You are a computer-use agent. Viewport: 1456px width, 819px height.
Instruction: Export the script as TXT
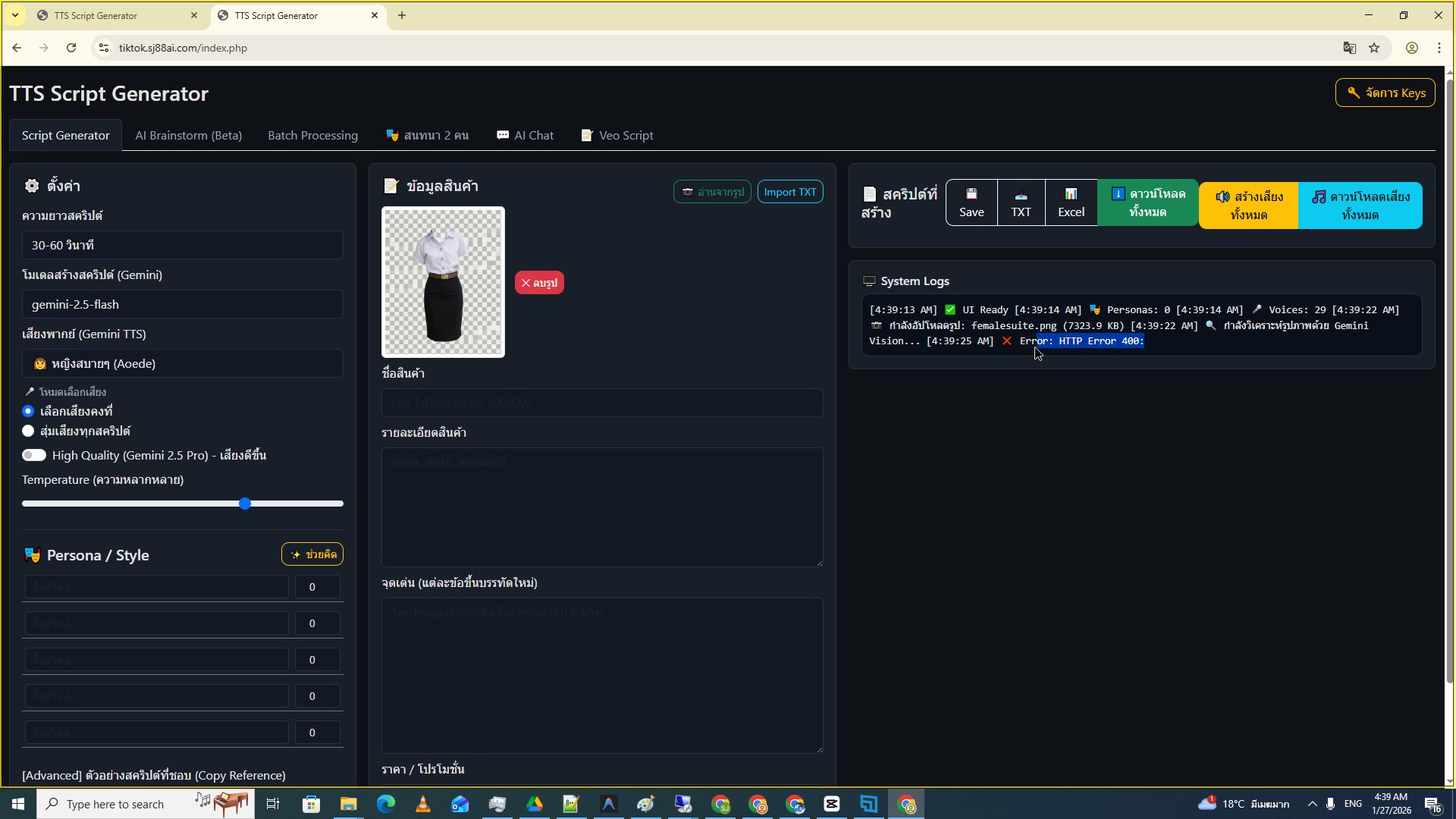[x=1021, y=202]
